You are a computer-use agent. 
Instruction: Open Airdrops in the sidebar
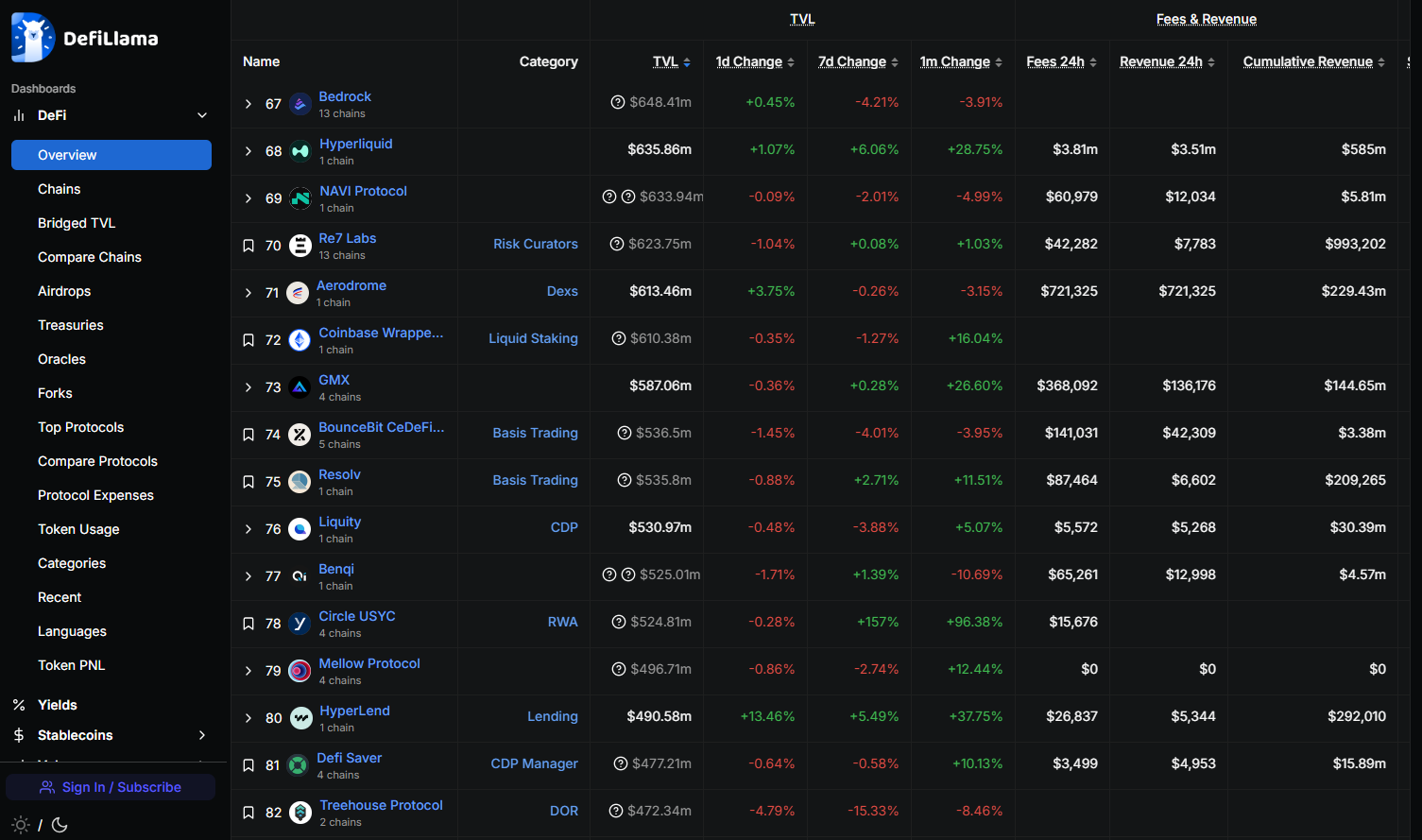pos(64,291)
